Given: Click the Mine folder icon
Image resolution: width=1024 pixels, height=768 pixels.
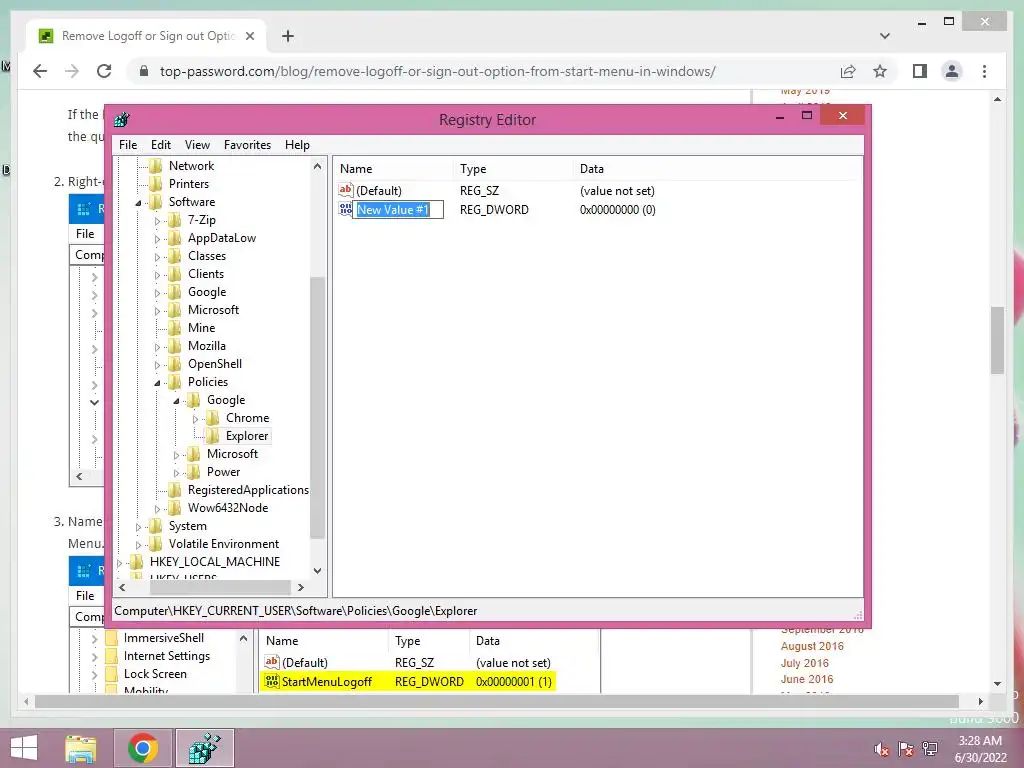Looking at the screenshot, I should [x=175, y=328].
